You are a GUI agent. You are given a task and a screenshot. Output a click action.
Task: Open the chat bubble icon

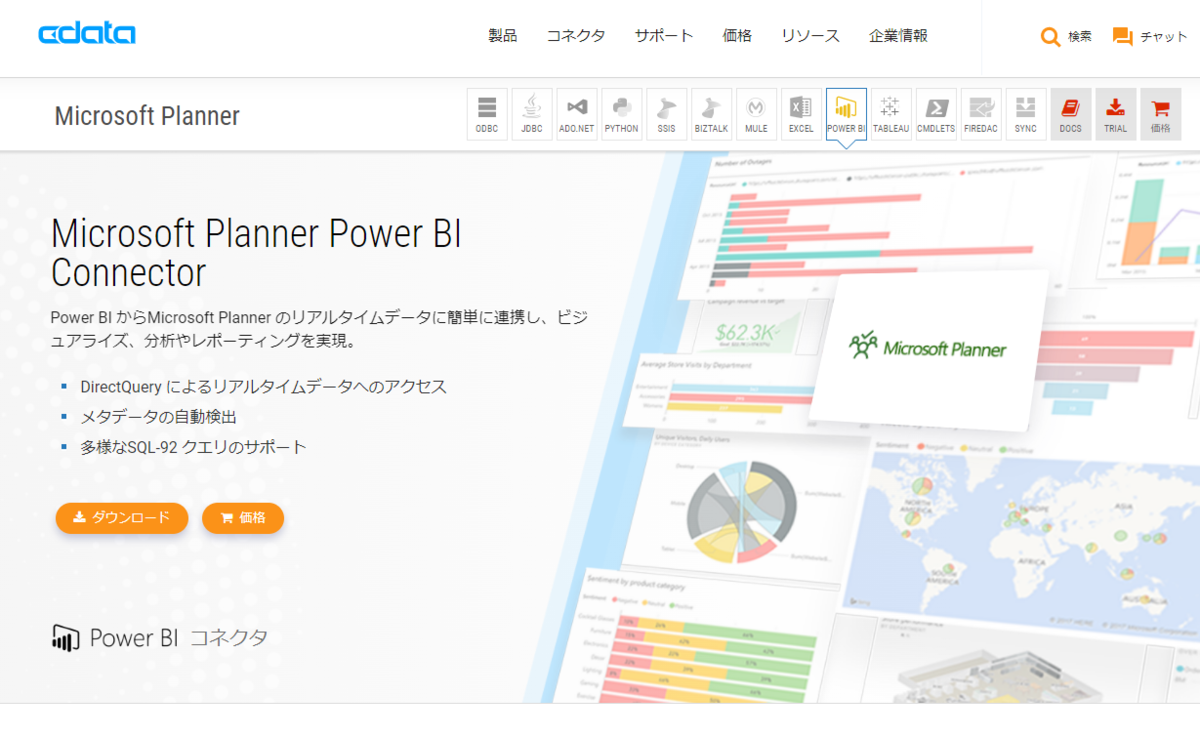click(1123, 37)
